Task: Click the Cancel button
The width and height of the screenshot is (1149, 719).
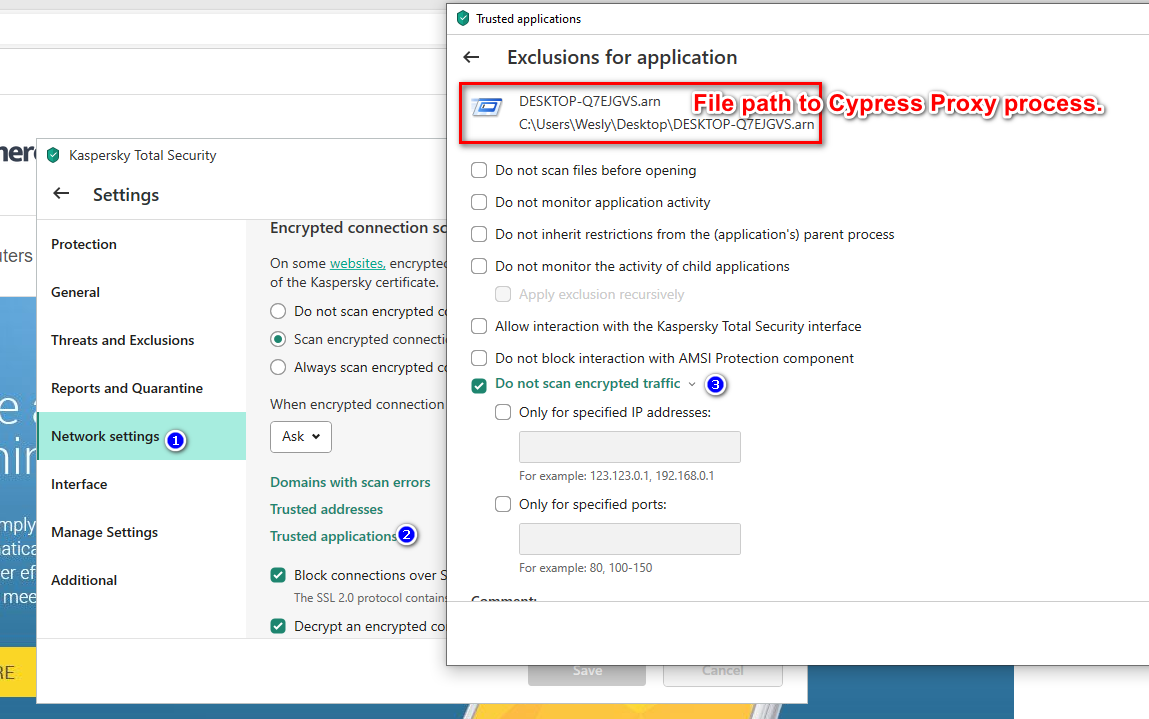Action: tap(723, 671)
